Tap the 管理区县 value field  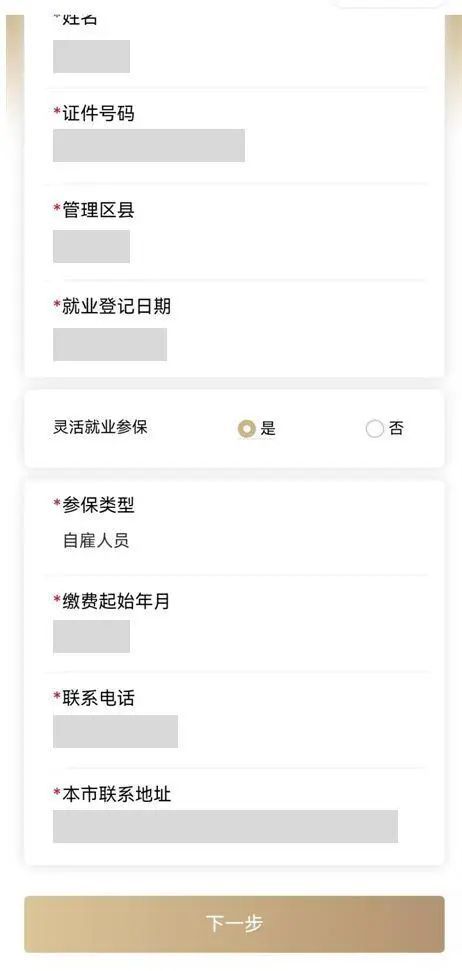coord(91,246)
